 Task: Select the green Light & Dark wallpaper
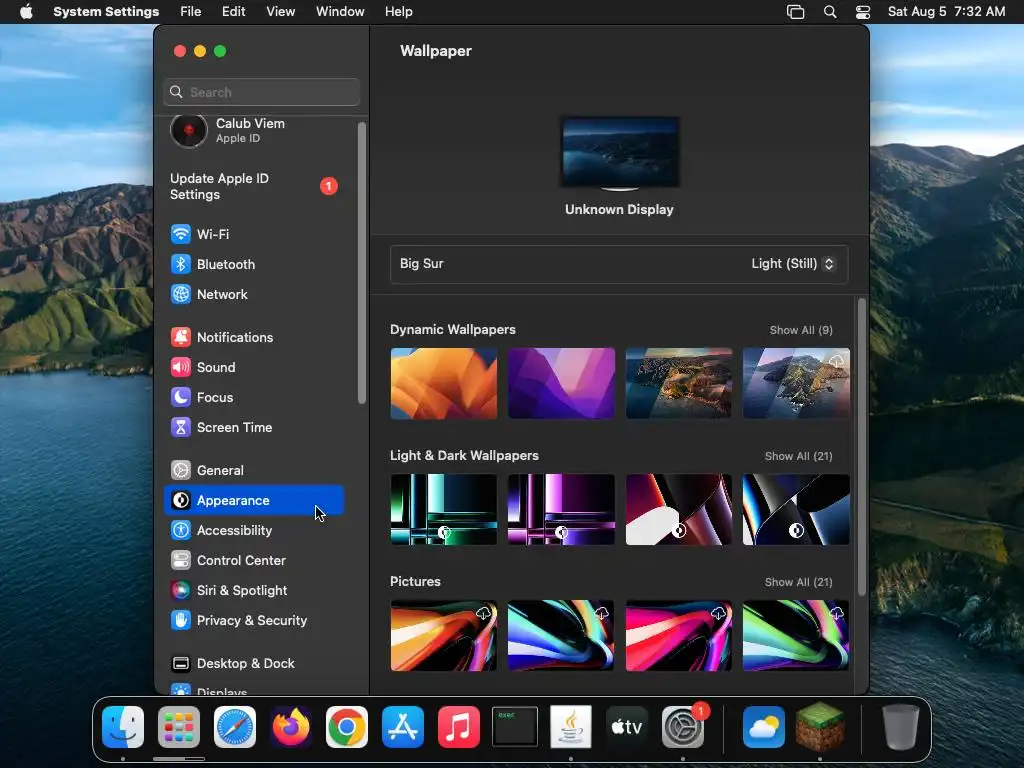[443, 509]
